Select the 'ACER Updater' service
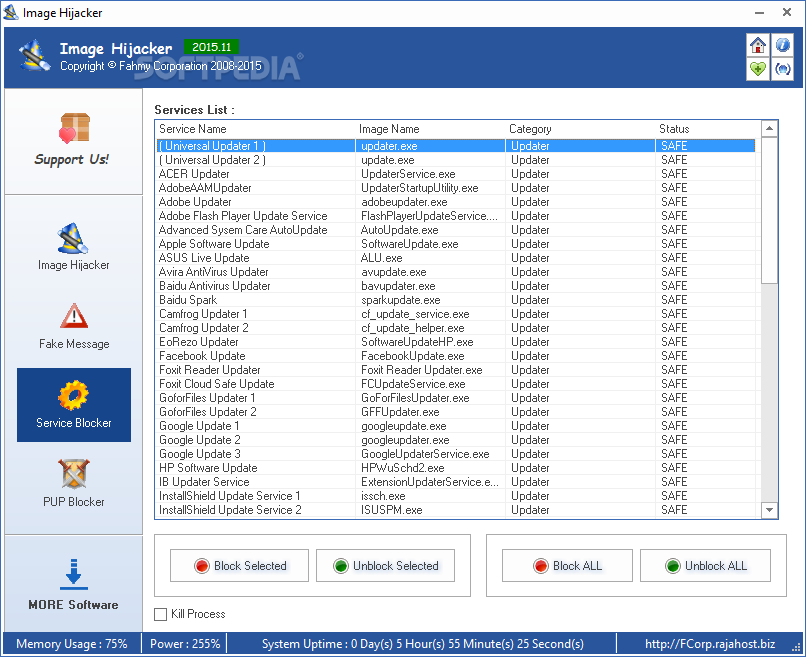Image resolution: width=806 pixels, height=657 pixels. pos(456,174)
